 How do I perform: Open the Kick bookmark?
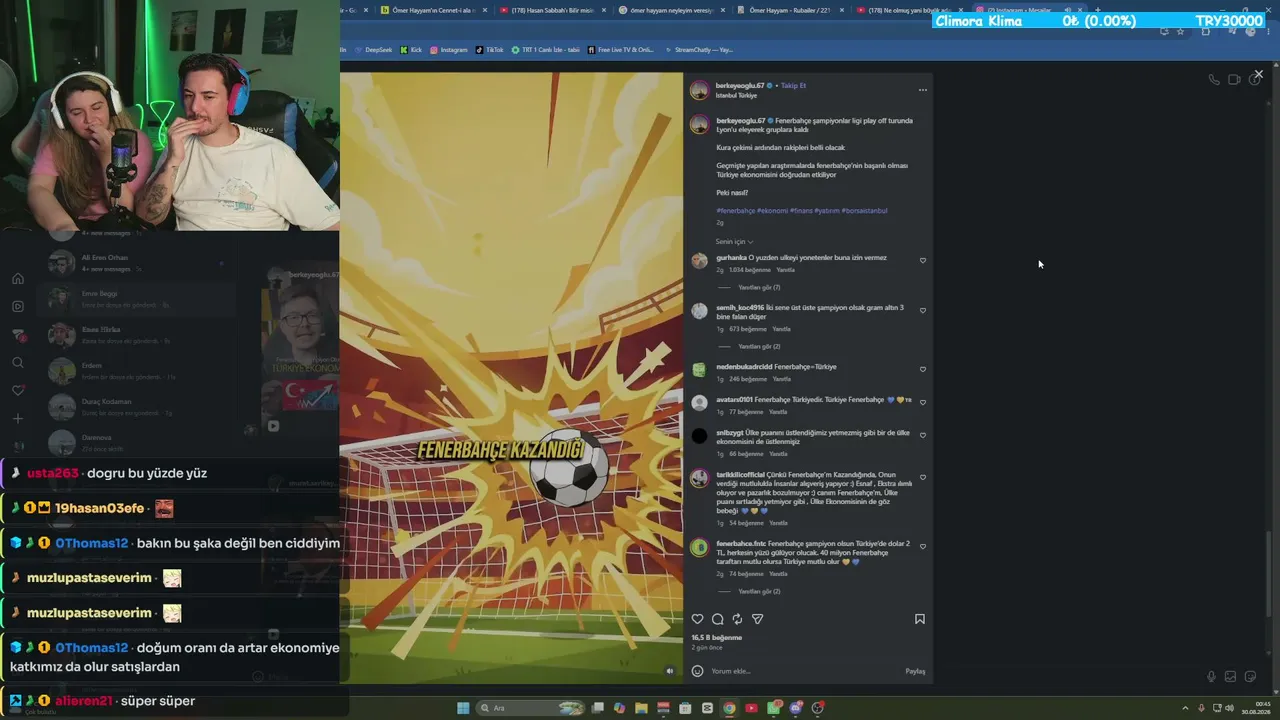[411, 50]
